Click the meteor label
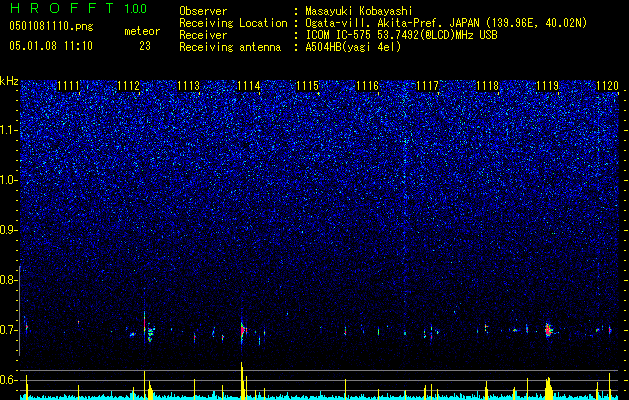This screenshot has width=629, height=400. 142,31
